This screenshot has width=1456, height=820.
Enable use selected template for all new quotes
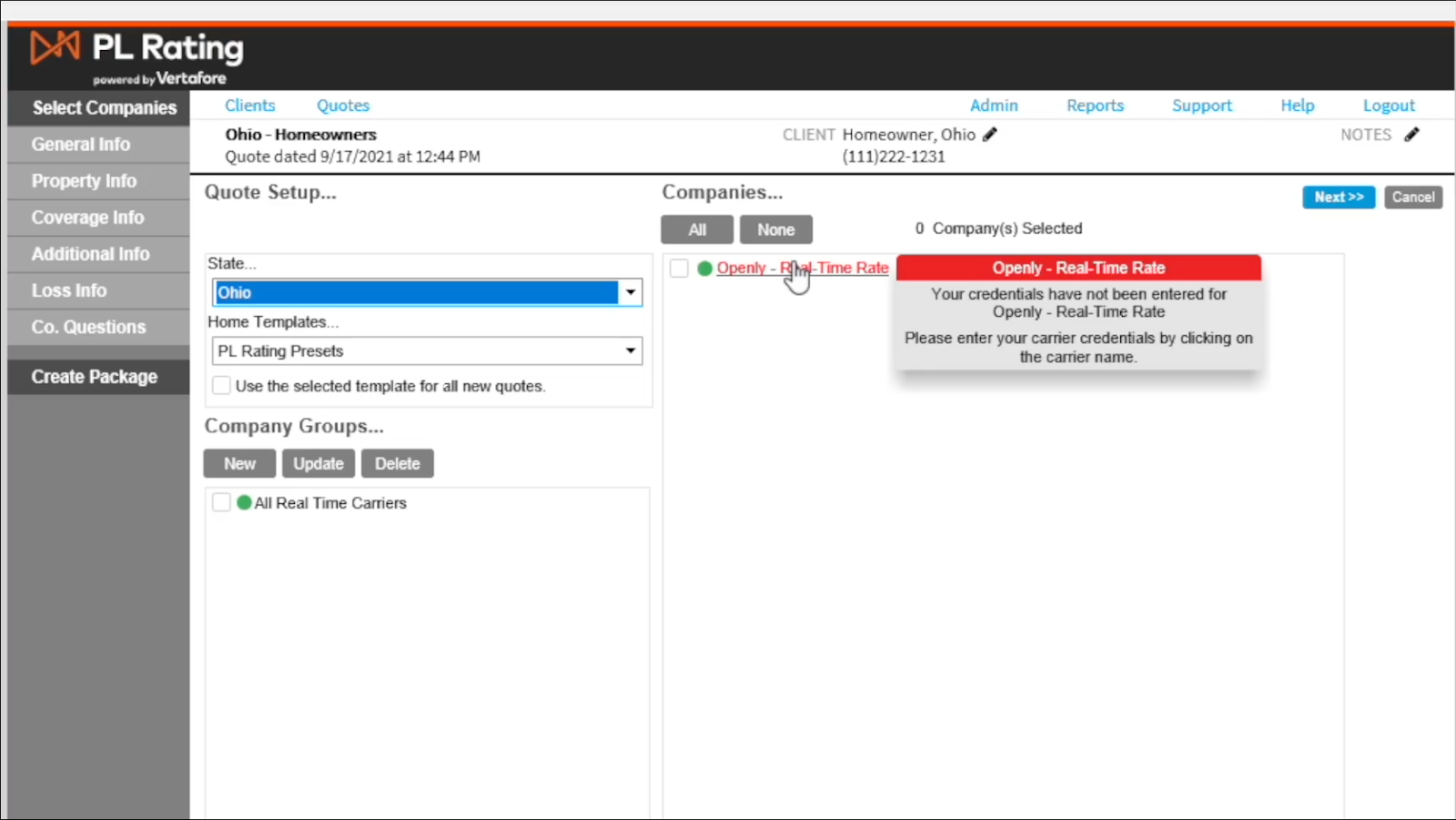click(221, 386)
